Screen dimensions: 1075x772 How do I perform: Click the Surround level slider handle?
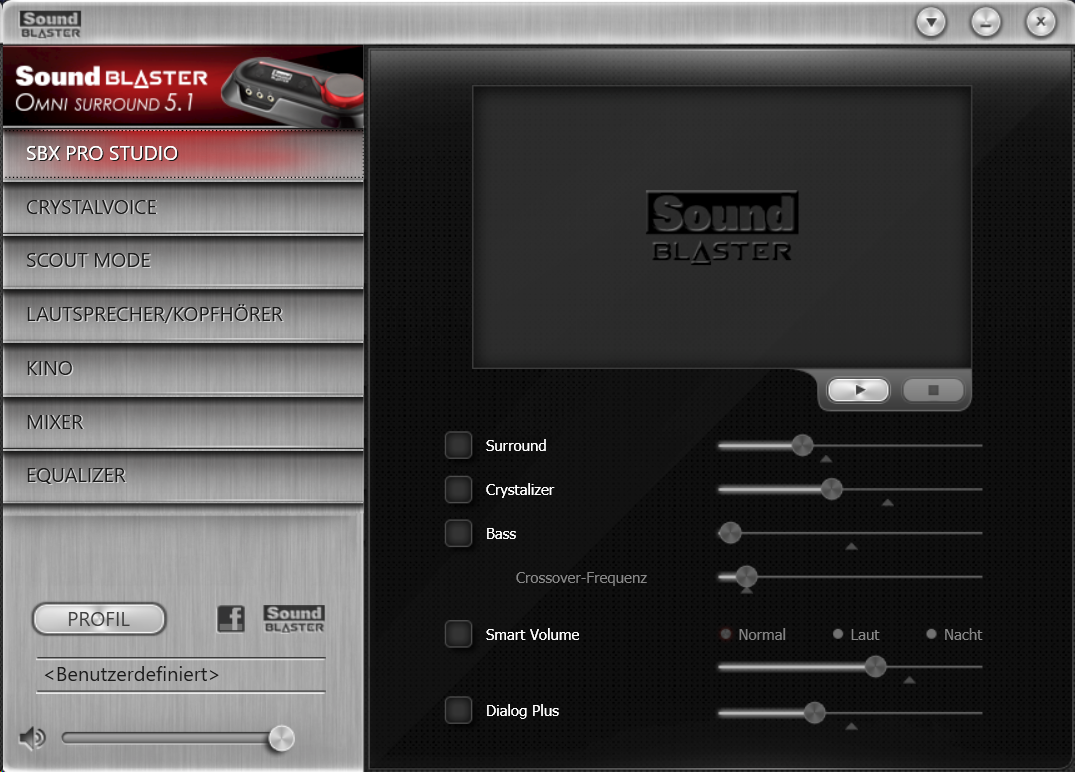pos(802,445)
